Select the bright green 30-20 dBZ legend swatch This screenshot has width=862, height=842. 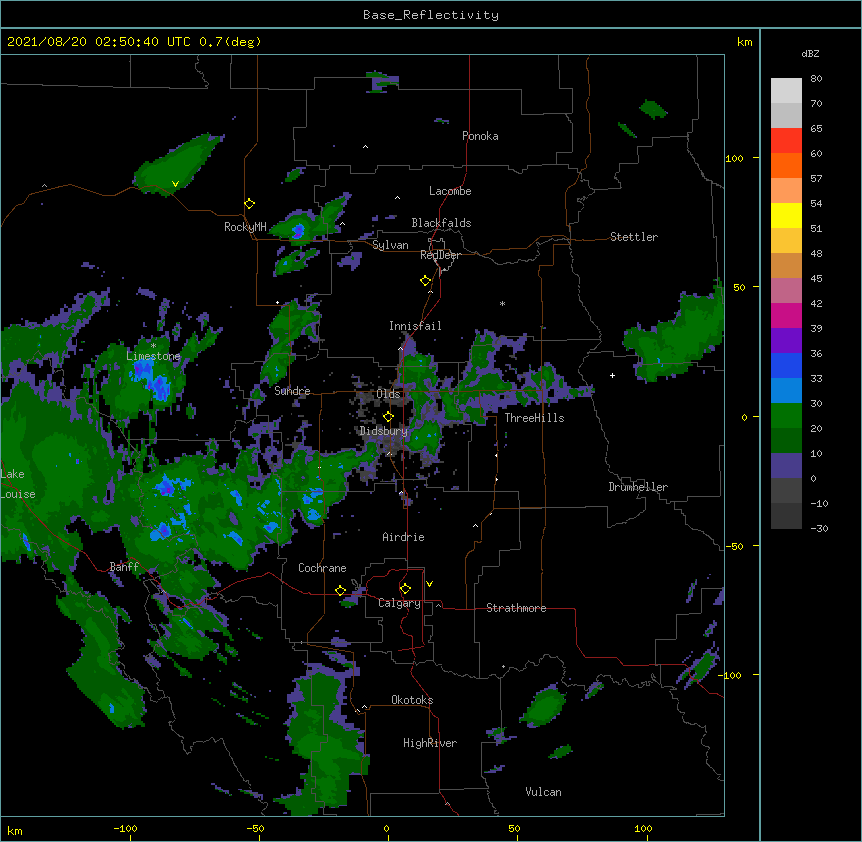coord(786,416)
